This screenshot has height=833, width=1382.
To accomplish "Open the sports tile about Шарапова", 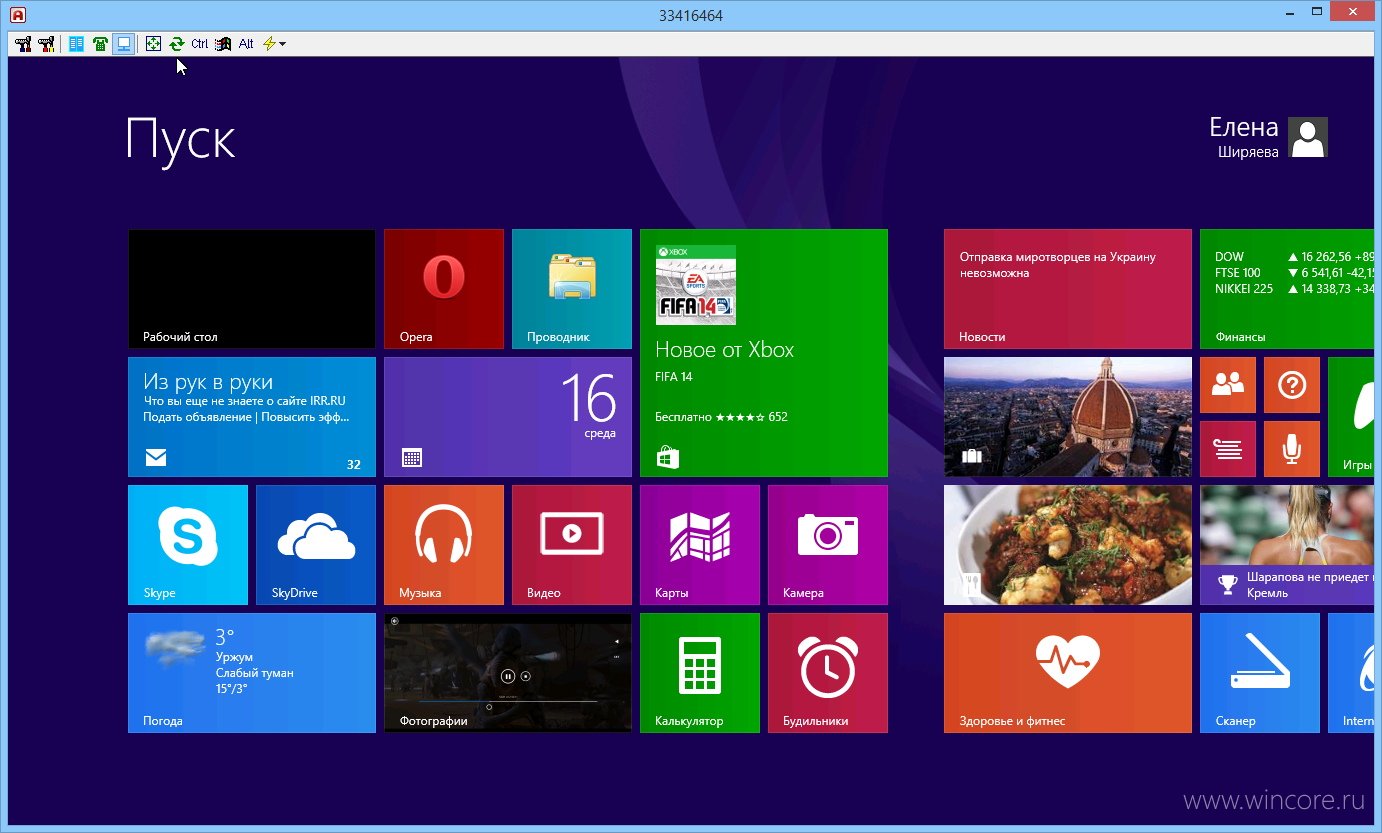I will click(1287, 545).
